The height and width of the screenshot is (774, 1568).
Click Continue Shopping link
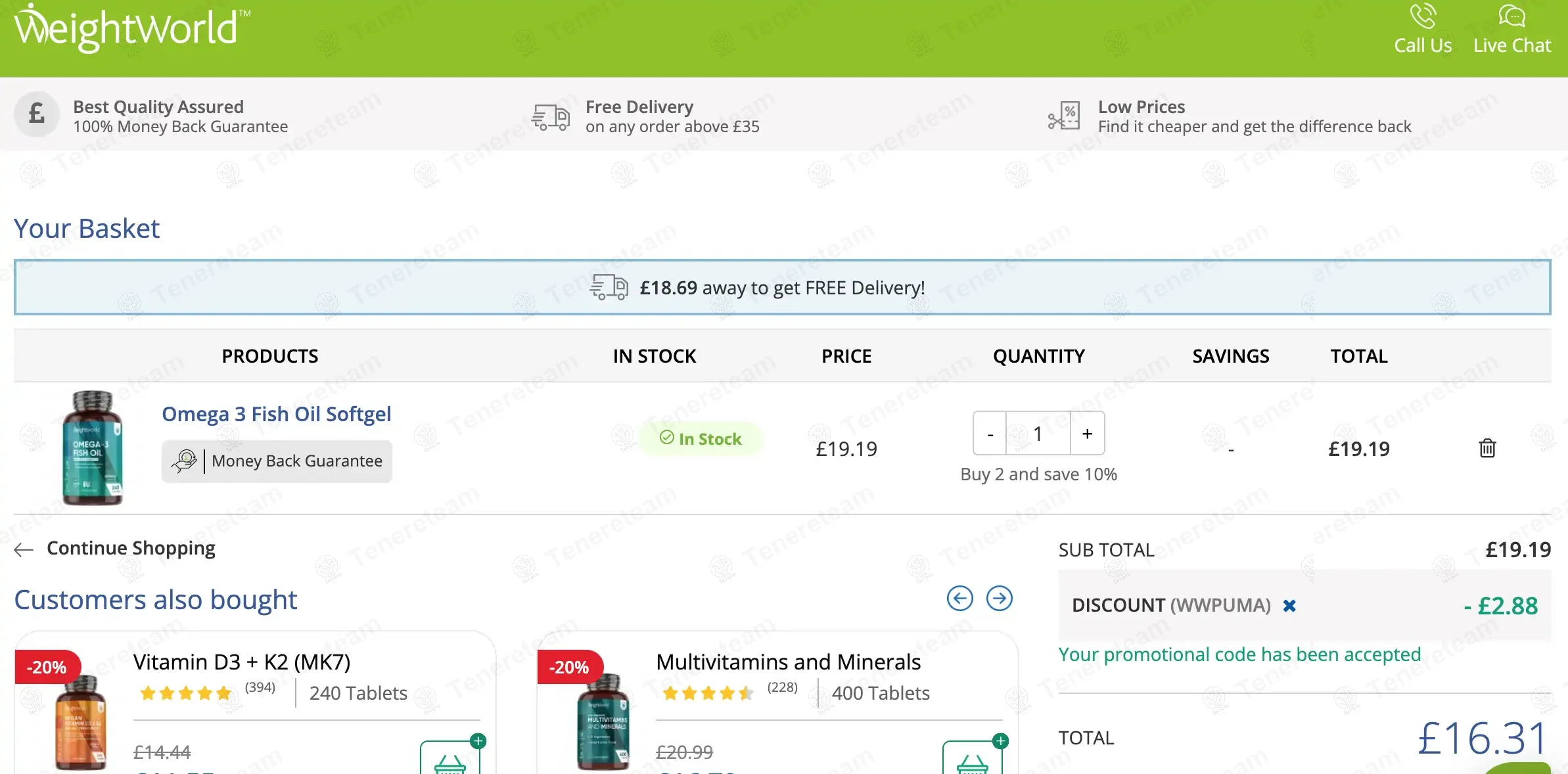coord(130,548)
